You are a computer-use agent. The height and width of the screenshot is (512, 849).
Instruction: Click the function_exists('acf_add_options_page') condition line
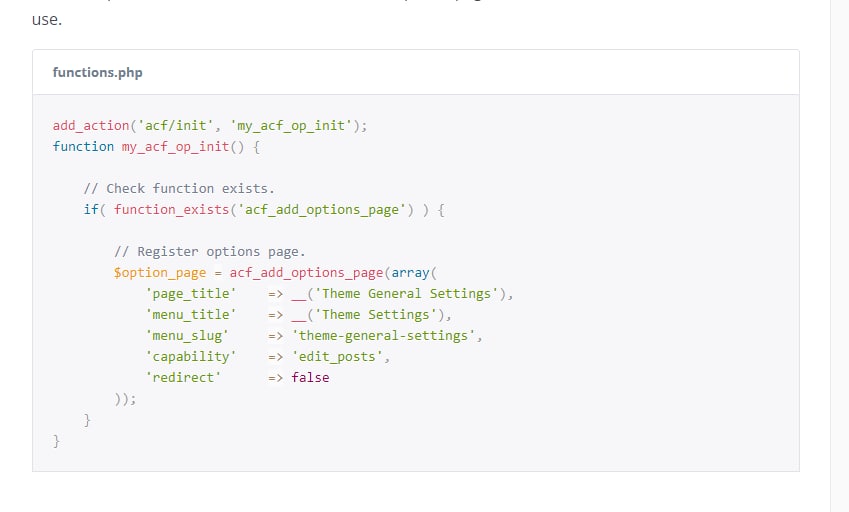264,210
